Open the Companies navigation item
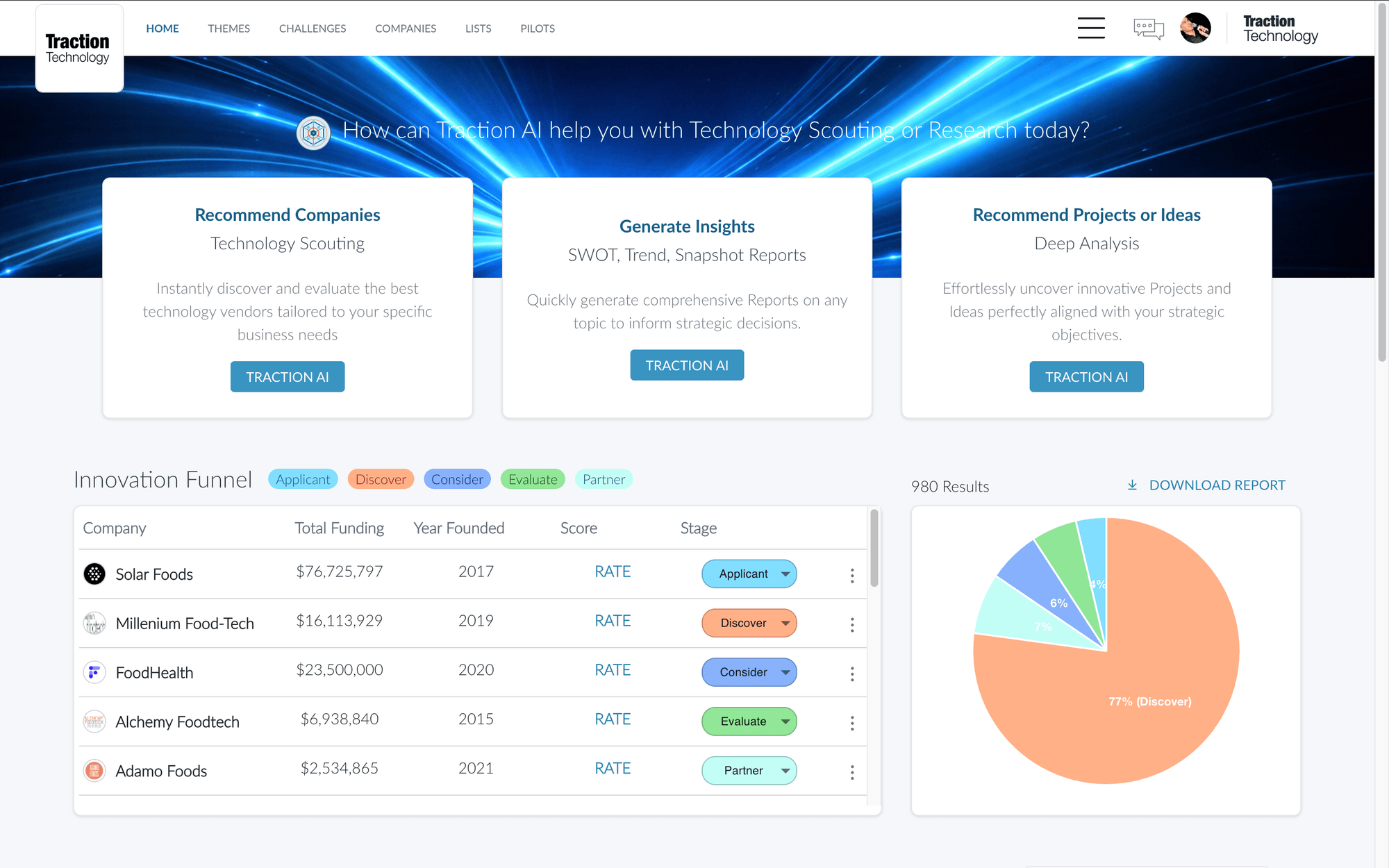The width and height of the screenshot is (1389, 868). (406, 28)
